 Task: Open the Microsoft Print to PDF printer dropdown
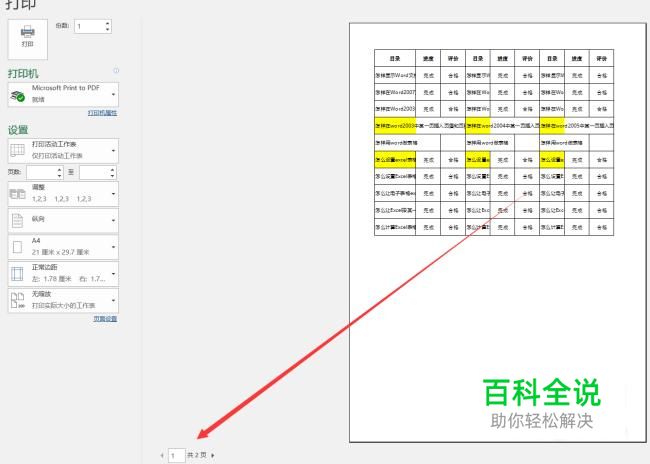(63, 94)
